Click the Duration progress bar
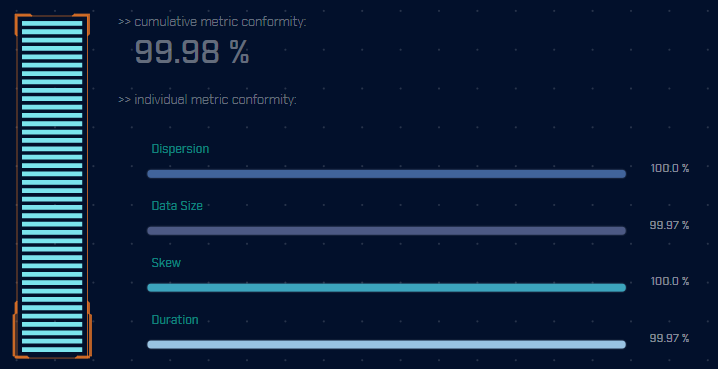718x369 pixels. [x=386, y=344]
